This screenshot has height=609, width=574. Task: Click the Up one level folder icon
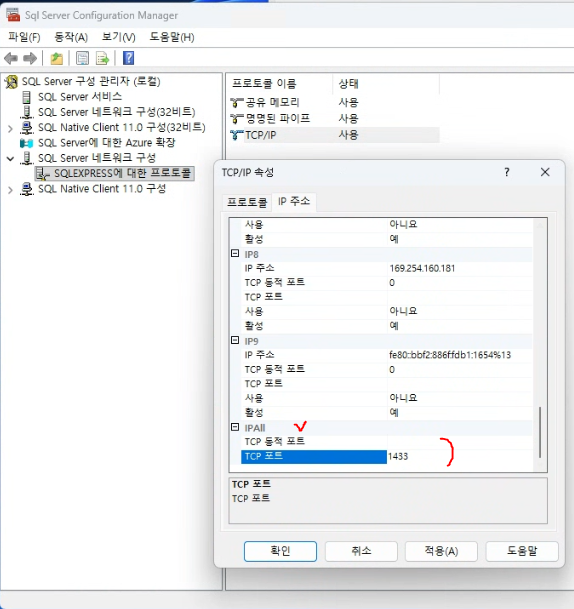(x=57, y=58)
